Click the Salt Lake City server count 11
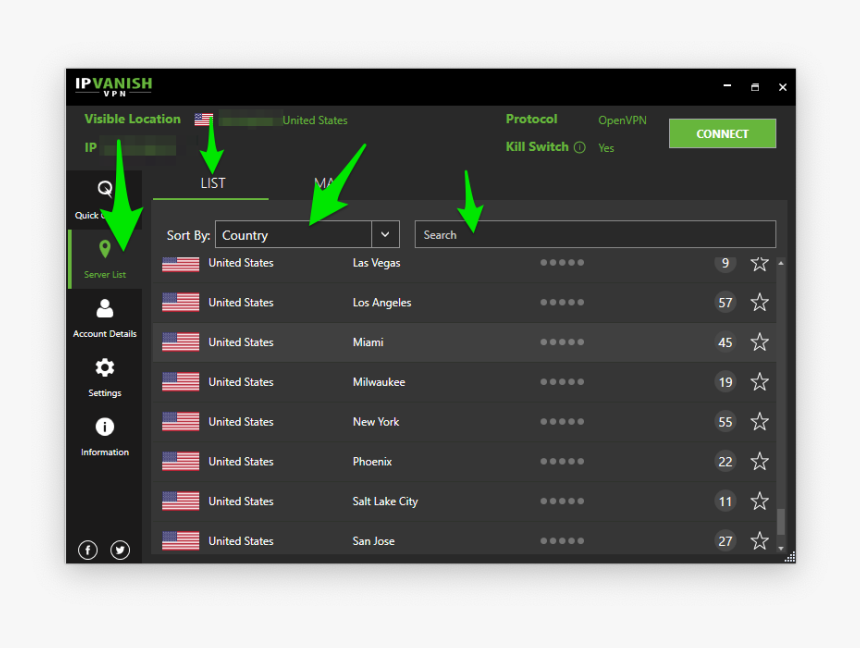 pos(725,501)
